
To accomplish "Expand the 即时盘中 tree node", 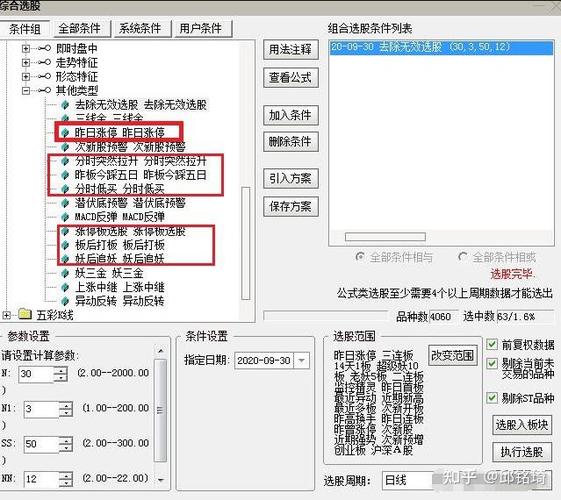I will tap(26, 48).
